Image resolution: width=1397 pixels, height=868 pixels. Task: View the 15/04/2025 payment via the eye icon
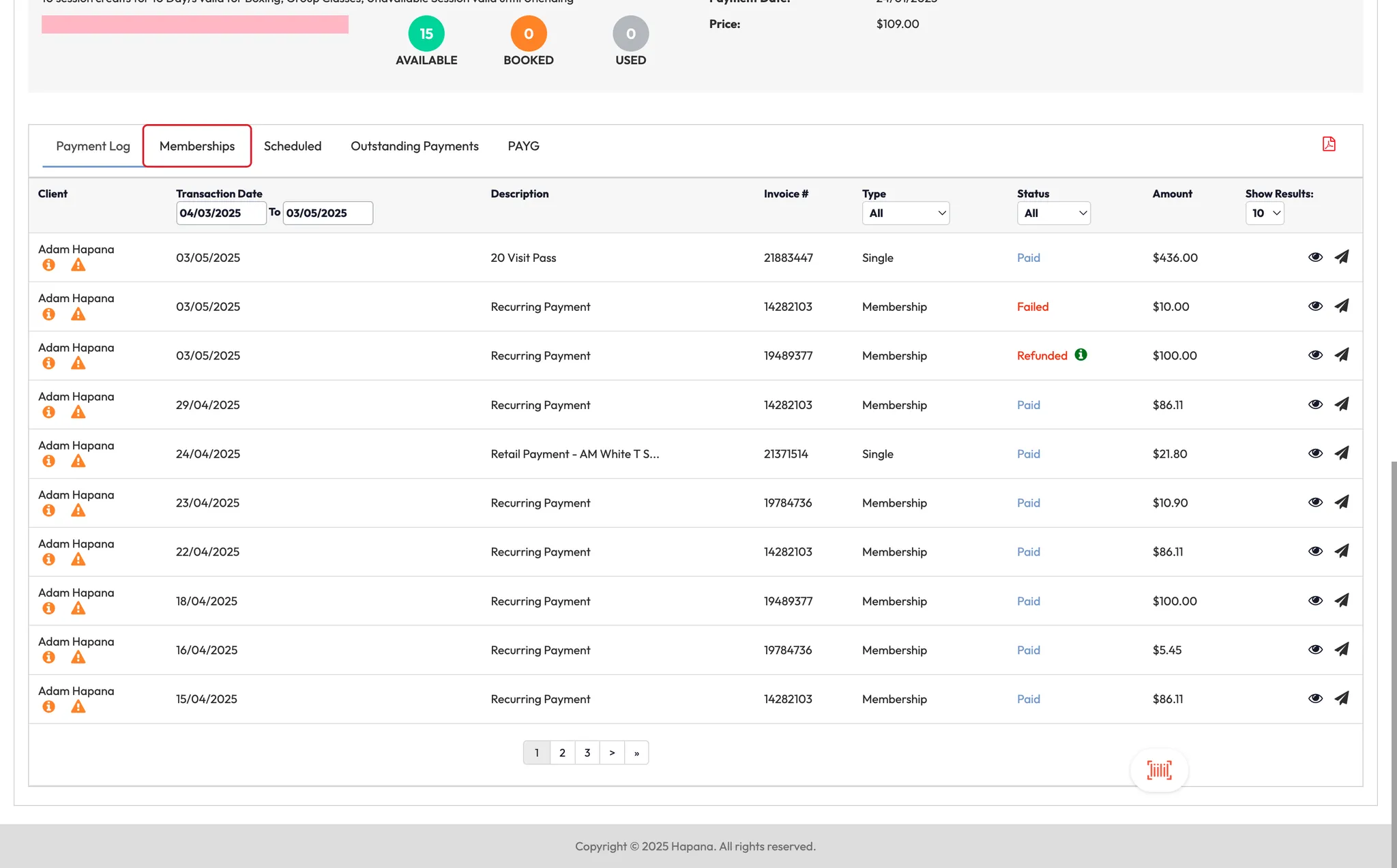pos(1315,699)
